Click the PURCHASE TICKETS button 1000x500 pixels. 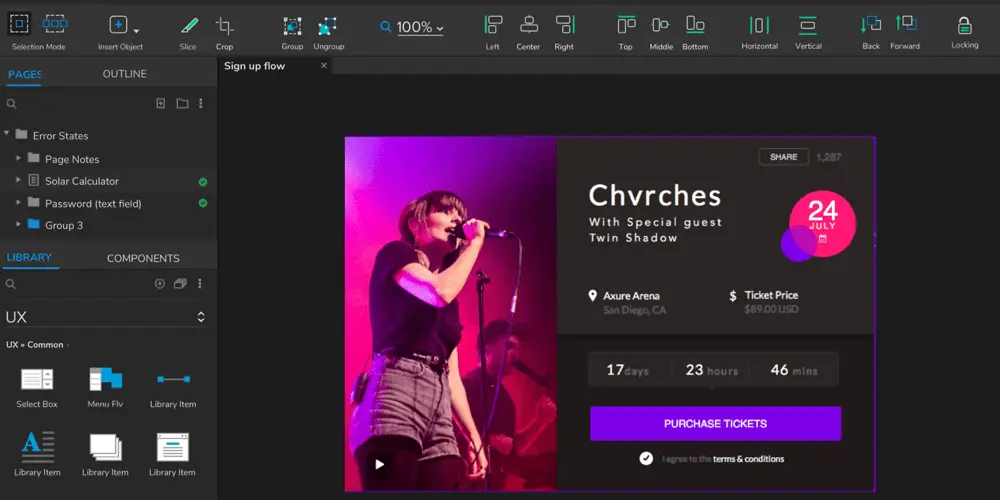tap(716, 423)
